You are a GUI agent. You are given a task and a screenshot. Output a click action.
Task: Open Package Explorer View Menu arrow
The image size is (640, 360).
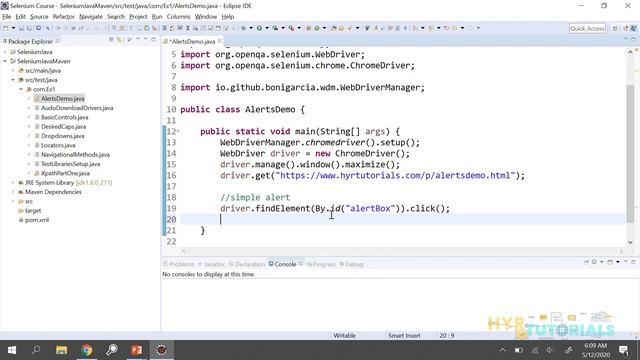pos(138,39)
